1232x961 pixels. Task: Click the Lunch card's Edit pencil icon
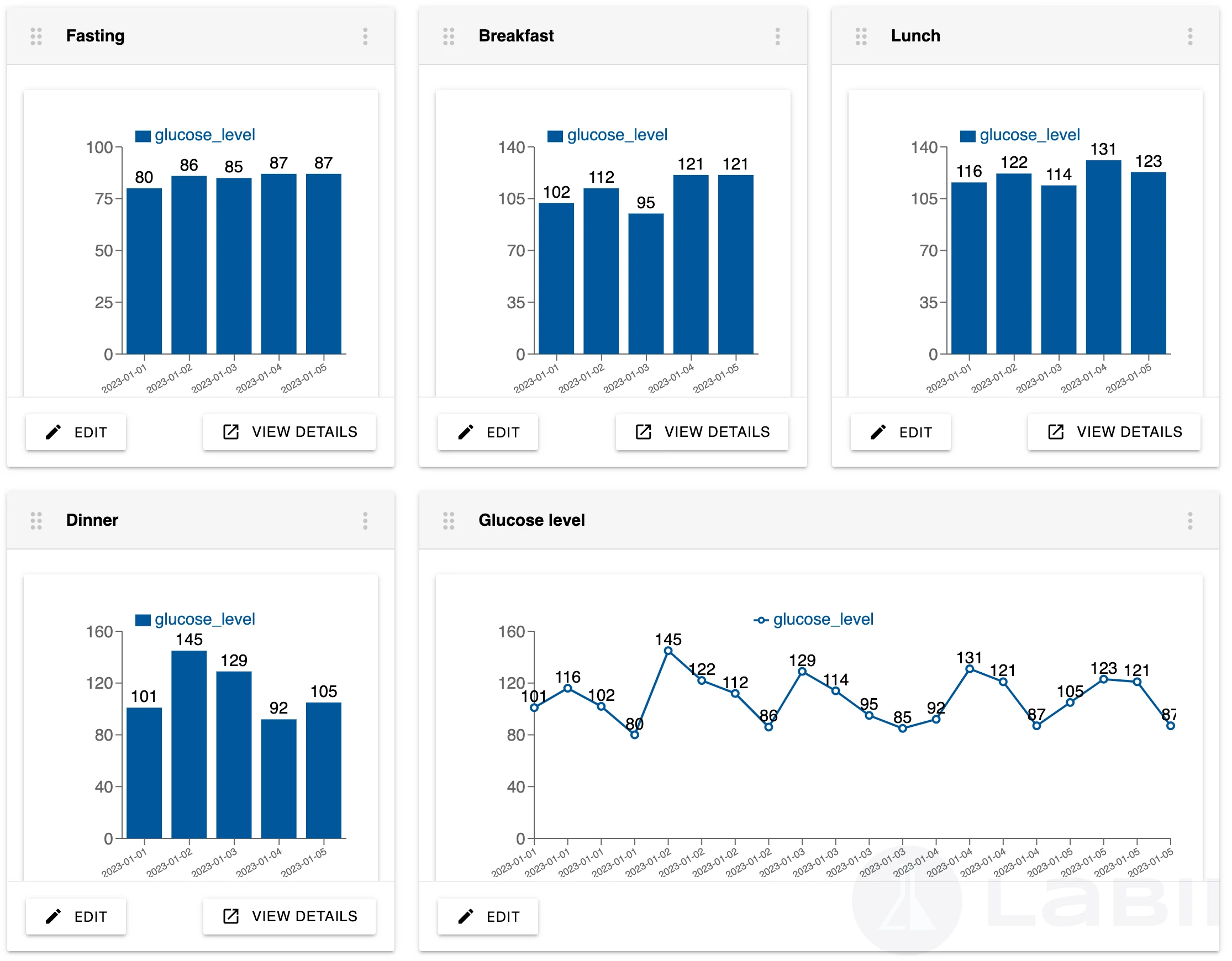pos(878,432)
